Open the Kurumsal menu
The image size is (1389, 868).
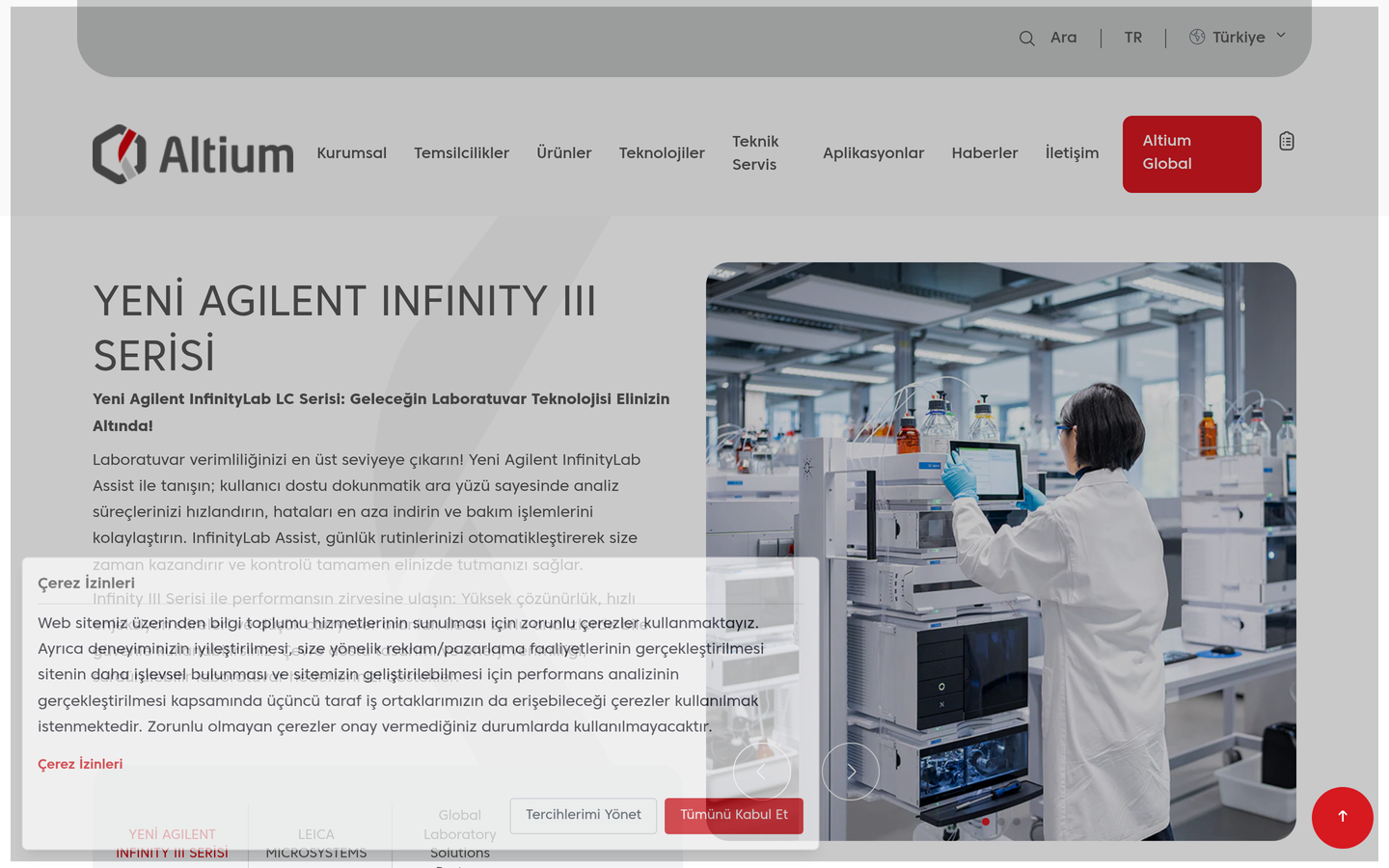tap(351, 153)
